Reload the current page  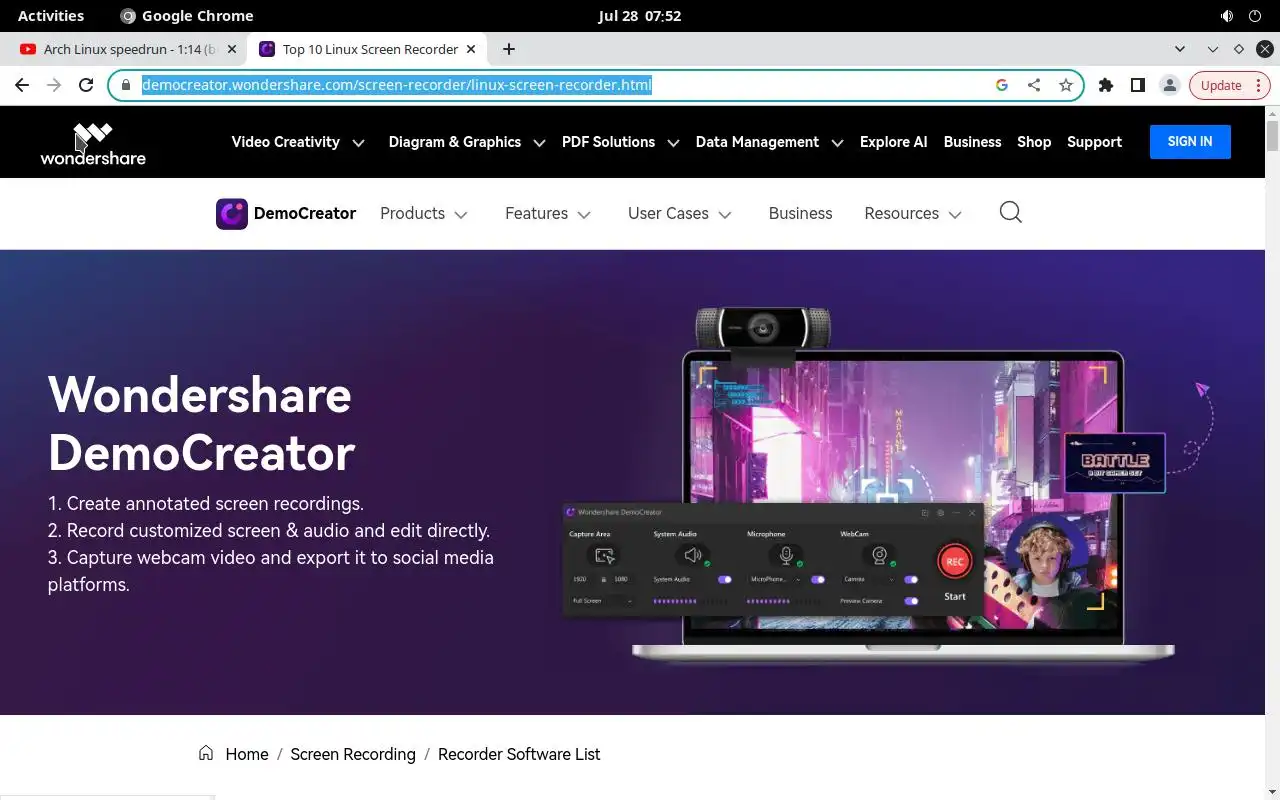point(86,85)
